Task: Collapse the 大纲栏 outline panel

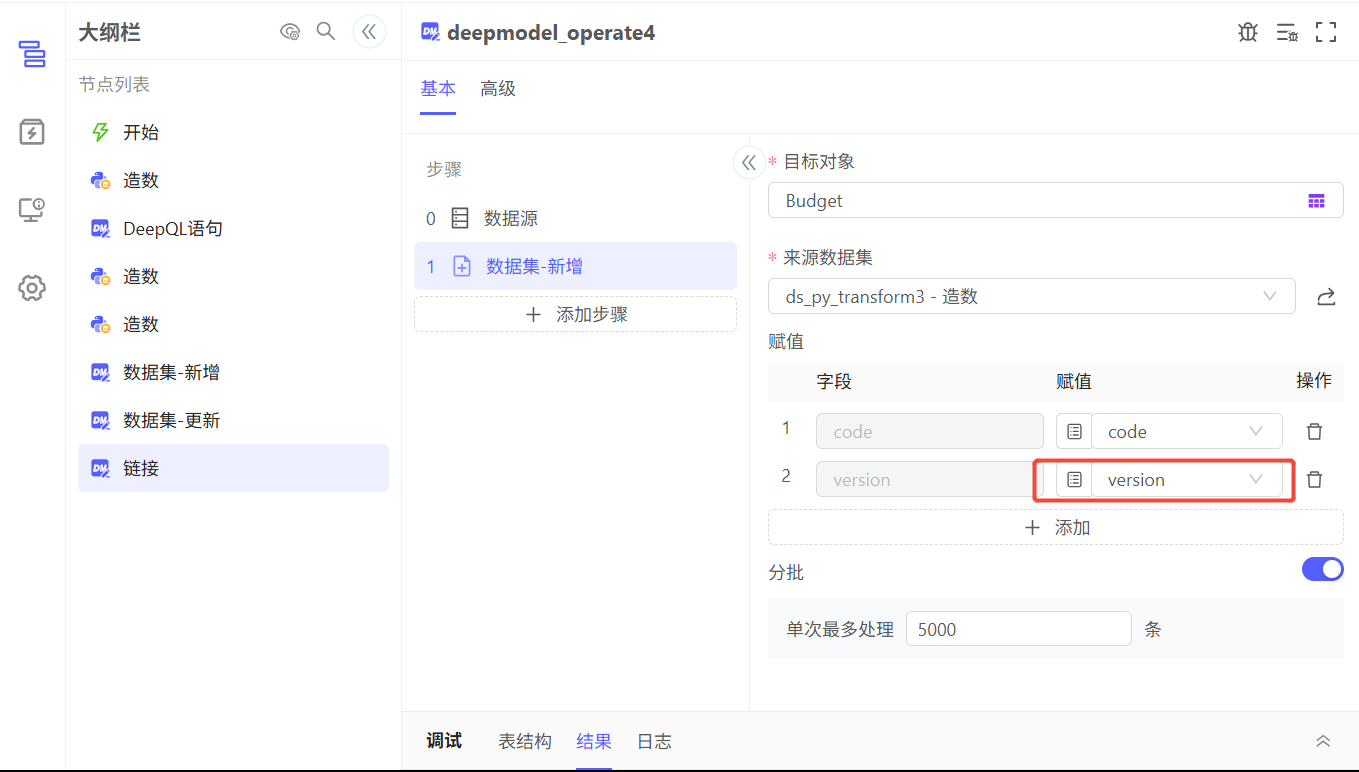Action: point(369,32)
